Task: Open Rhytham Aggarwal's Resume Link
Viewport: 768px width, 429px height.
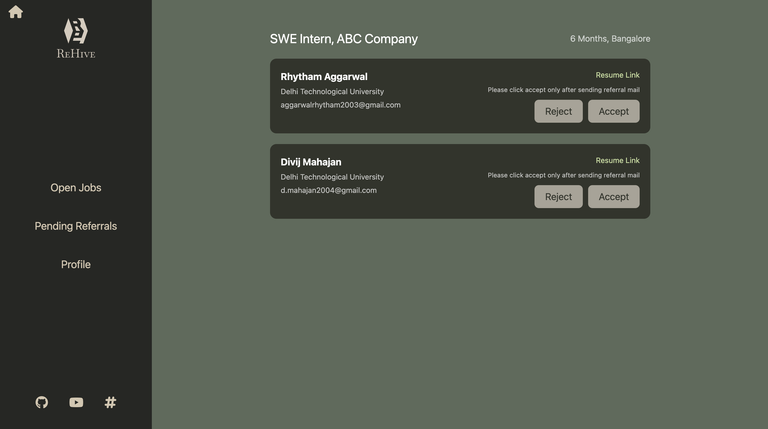Action: (x=618, y=75)
